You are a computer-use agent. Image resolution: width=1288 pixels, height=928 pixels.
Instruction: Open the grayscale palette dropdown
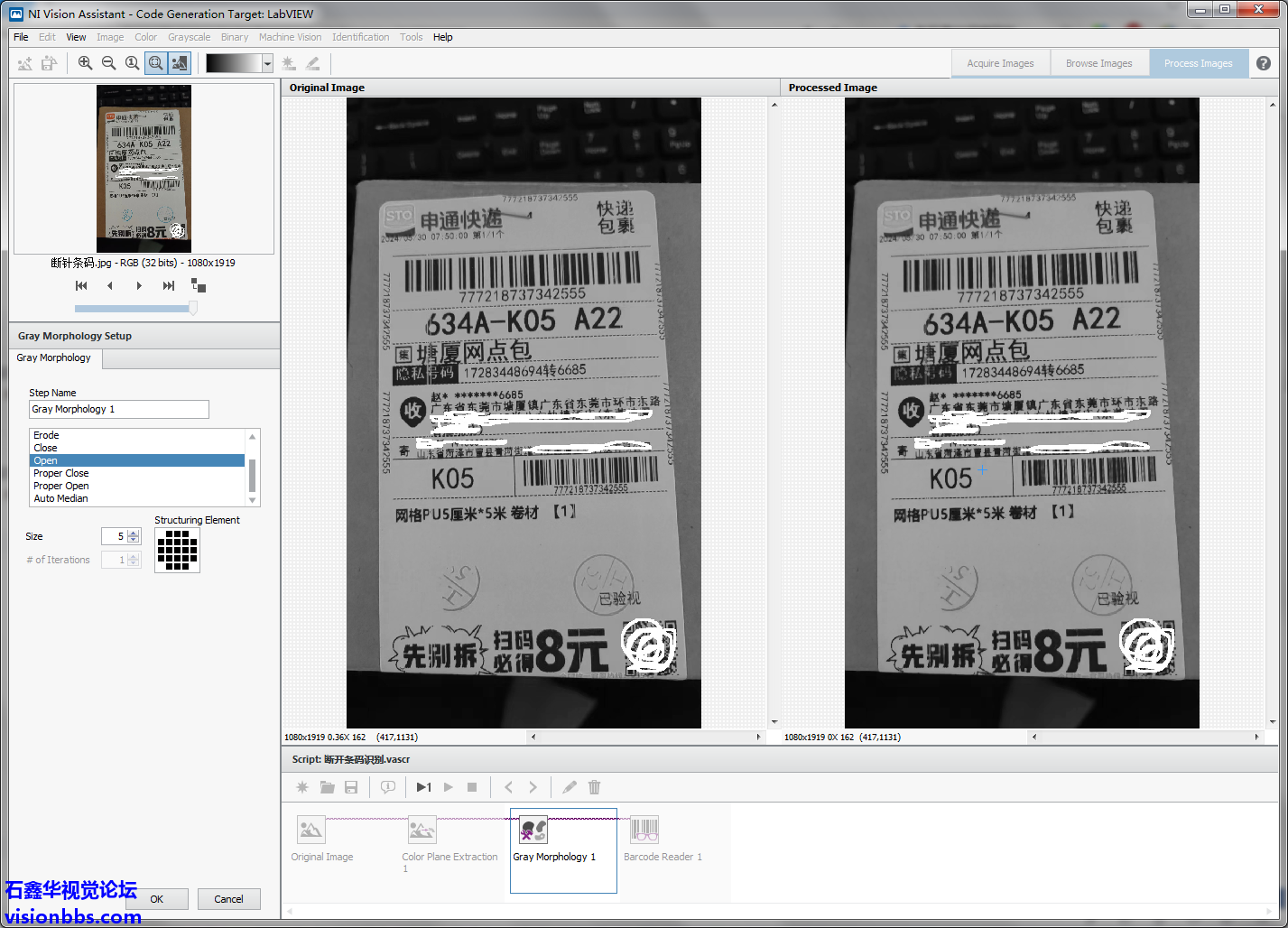coord(267,63)
